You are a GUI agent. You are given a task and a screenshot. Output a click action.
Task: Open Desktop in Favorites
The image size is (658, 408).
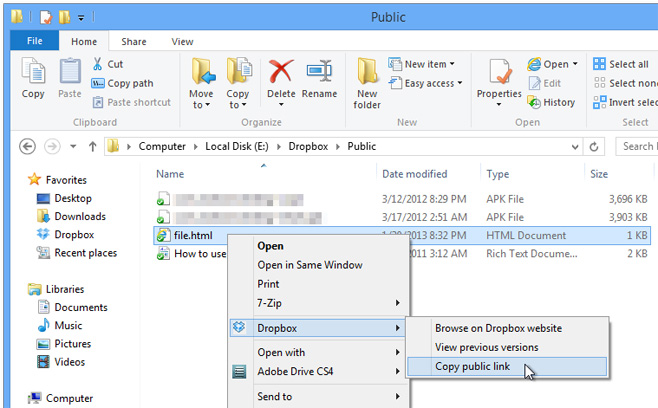[73, 198]
